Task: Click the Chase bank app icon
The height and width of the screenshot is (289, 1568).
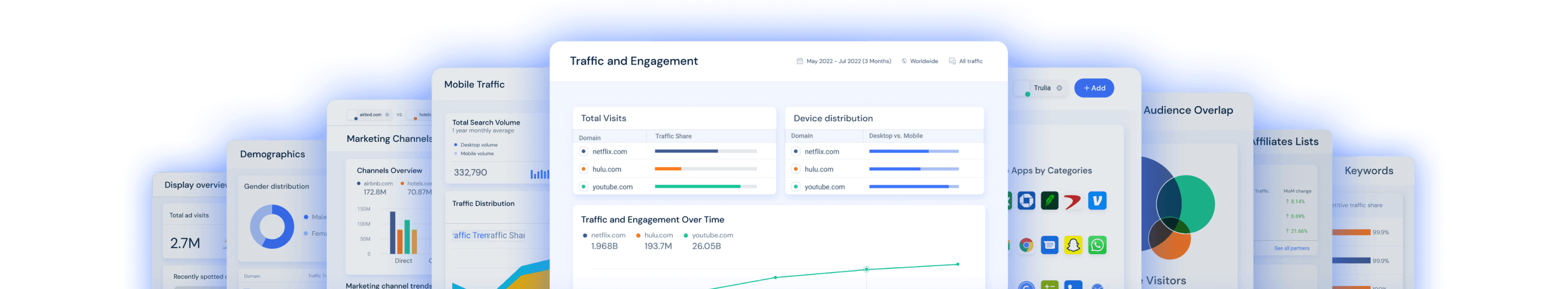Action: click(1026, 201)
